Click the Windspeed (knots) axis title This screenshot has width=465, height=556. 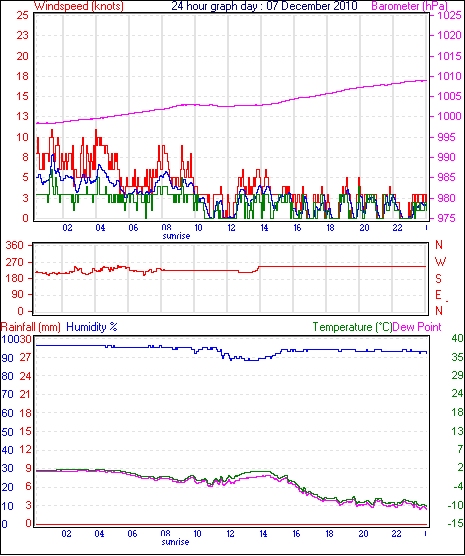(x=78, y=6)
